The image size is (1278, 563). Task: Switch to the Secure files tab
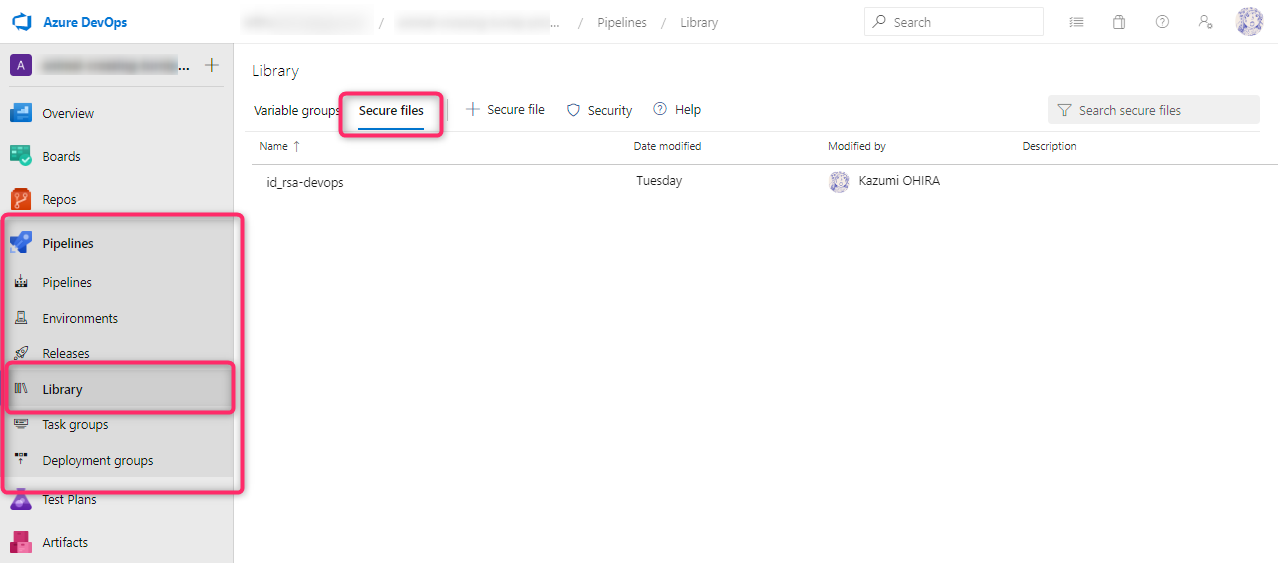[x=391, y=111]
